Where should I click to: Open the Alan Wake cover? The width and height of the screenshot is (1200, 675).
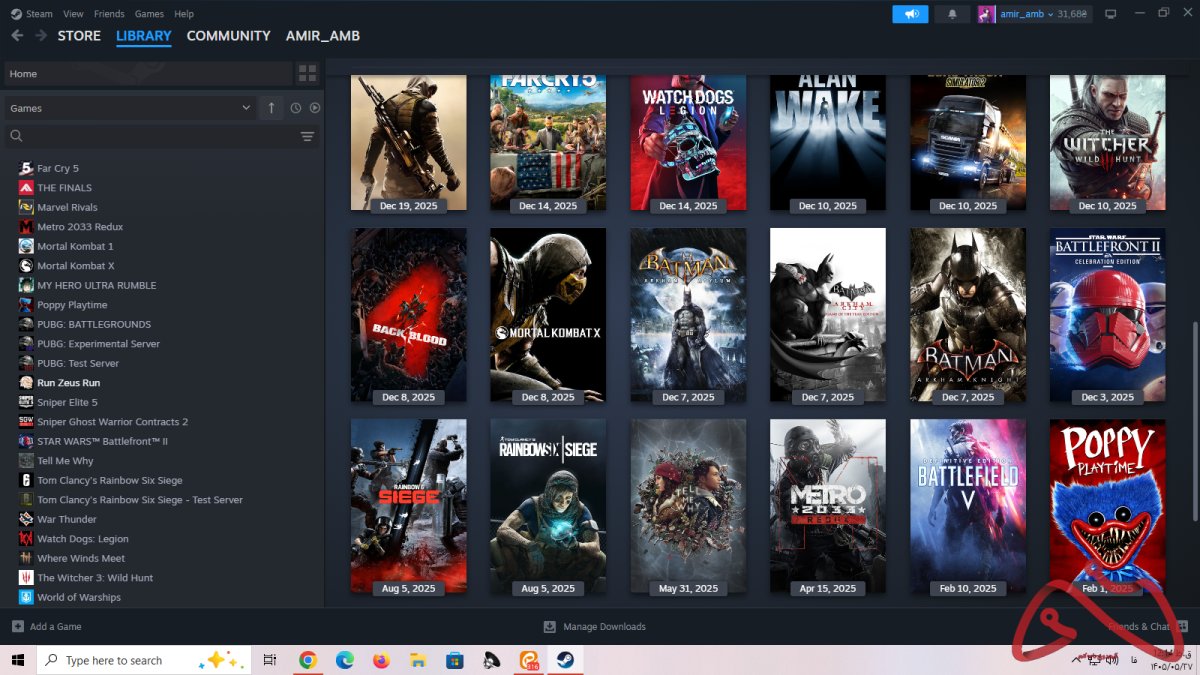(x=828, y=142)
